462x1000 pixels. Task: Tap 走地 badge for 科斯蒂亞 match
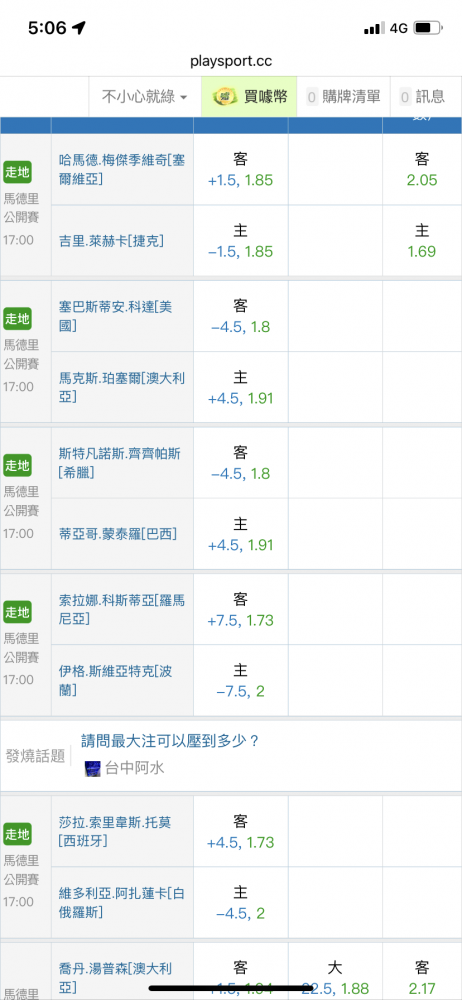(17, 612)
